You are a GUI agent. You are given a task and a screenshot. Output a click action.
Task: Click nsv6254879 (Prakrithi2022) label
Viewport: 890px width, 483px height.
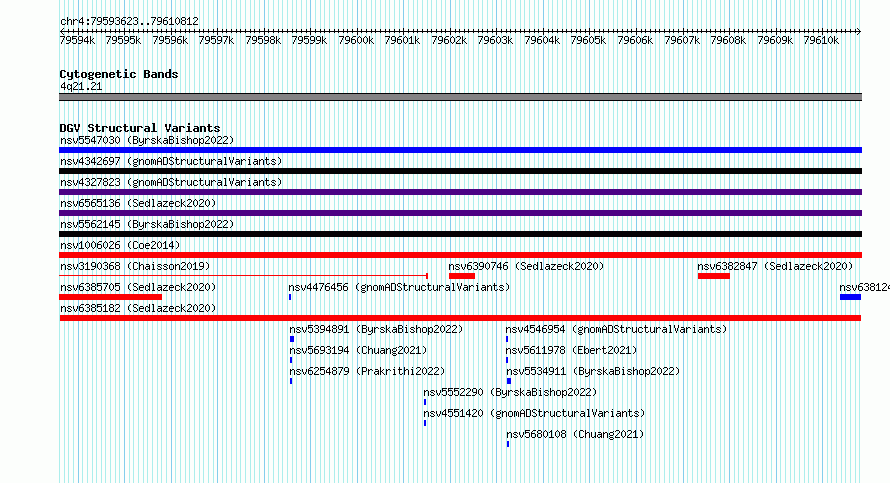[x=367, y=371]
